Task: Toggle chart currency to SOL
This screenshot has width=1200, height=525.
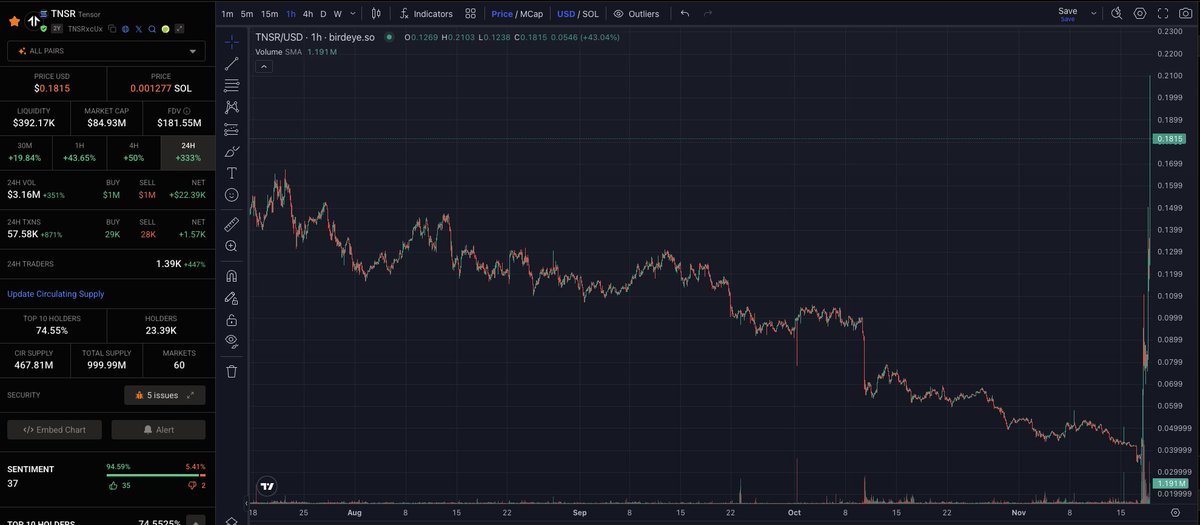Action: (590, 14)
